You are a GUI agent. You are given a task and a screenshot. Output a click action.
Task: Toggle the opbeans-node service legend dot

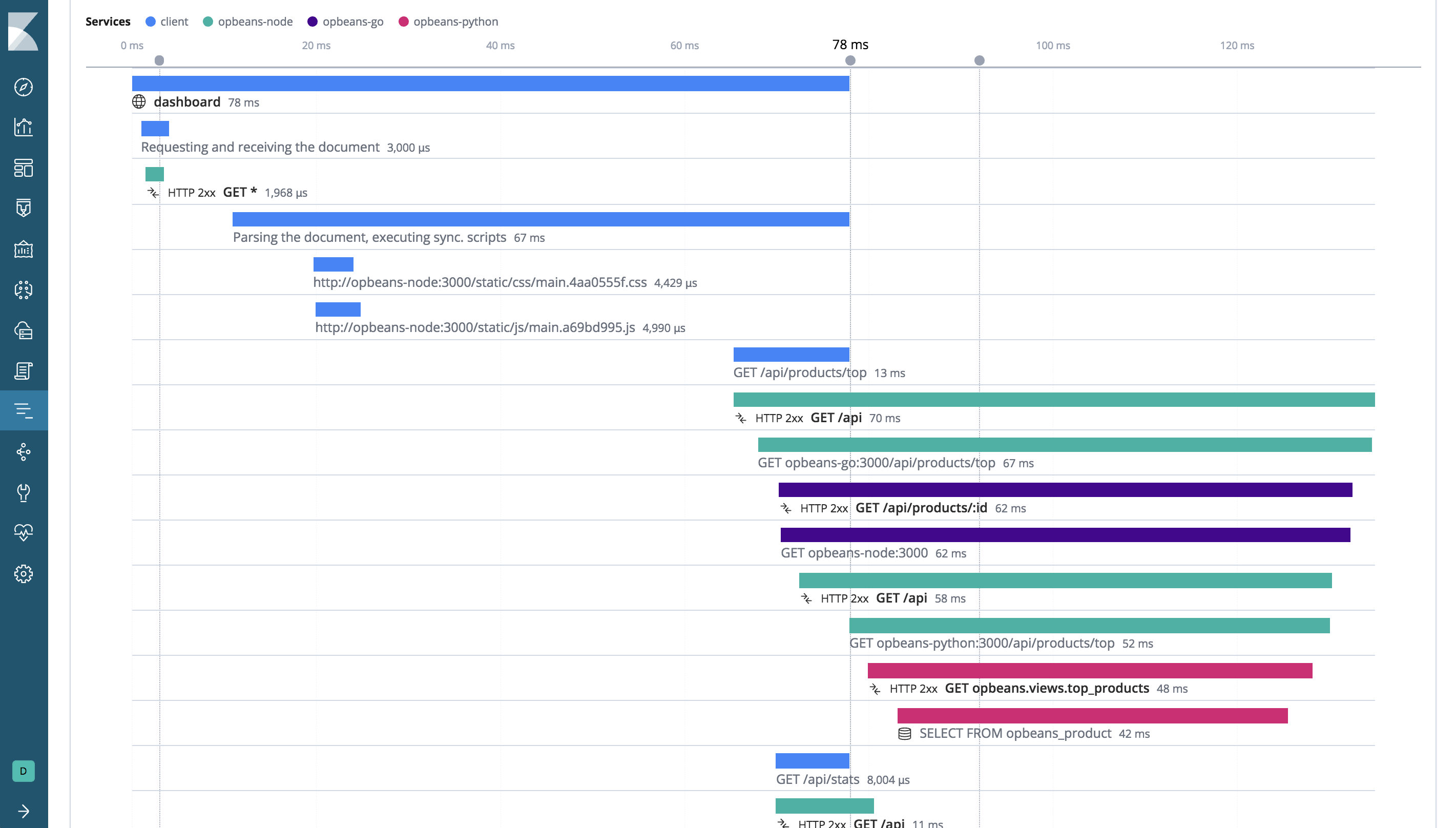(x=209, y=22)
